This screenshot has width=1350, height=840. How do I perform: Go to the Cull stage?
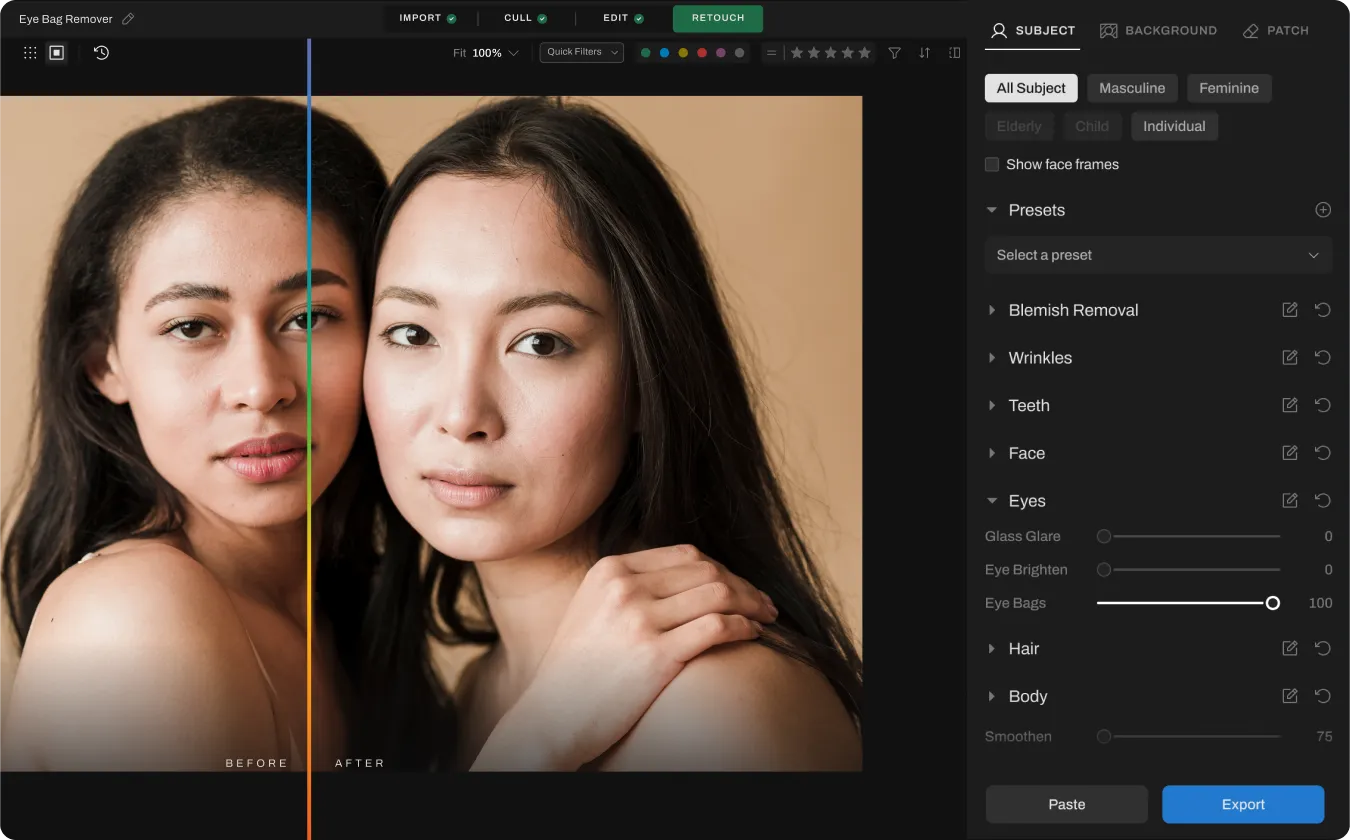[525, 18]
